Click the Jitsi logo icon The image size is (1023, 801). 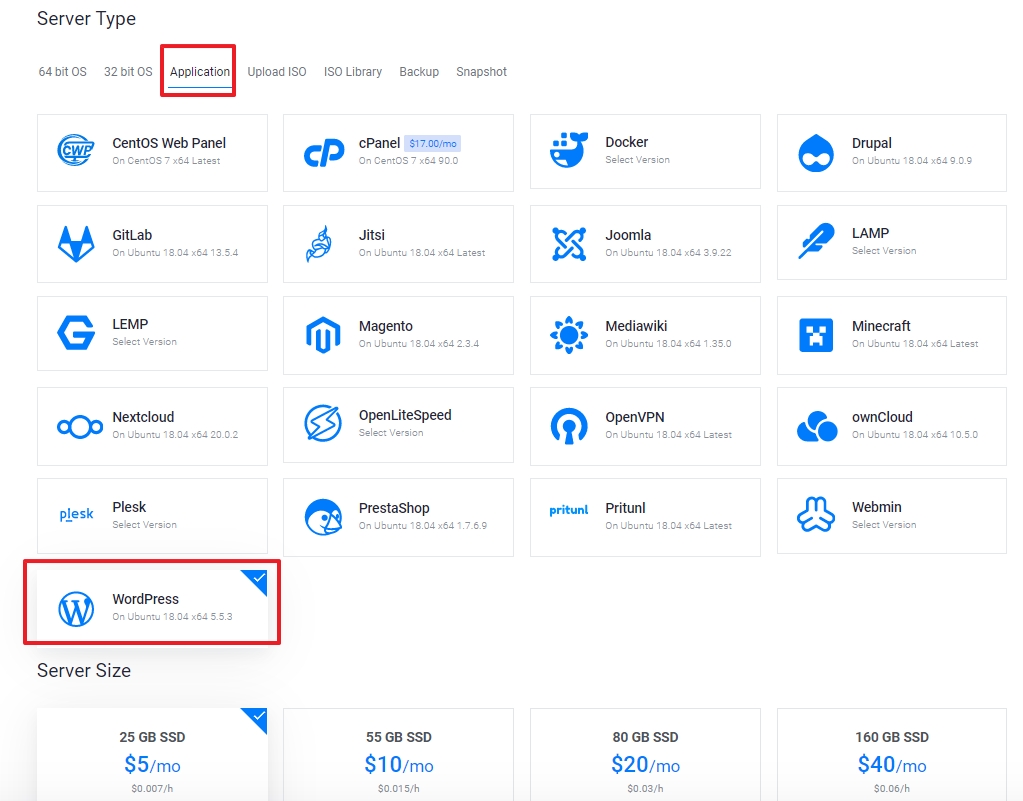[x=320, y=244]
